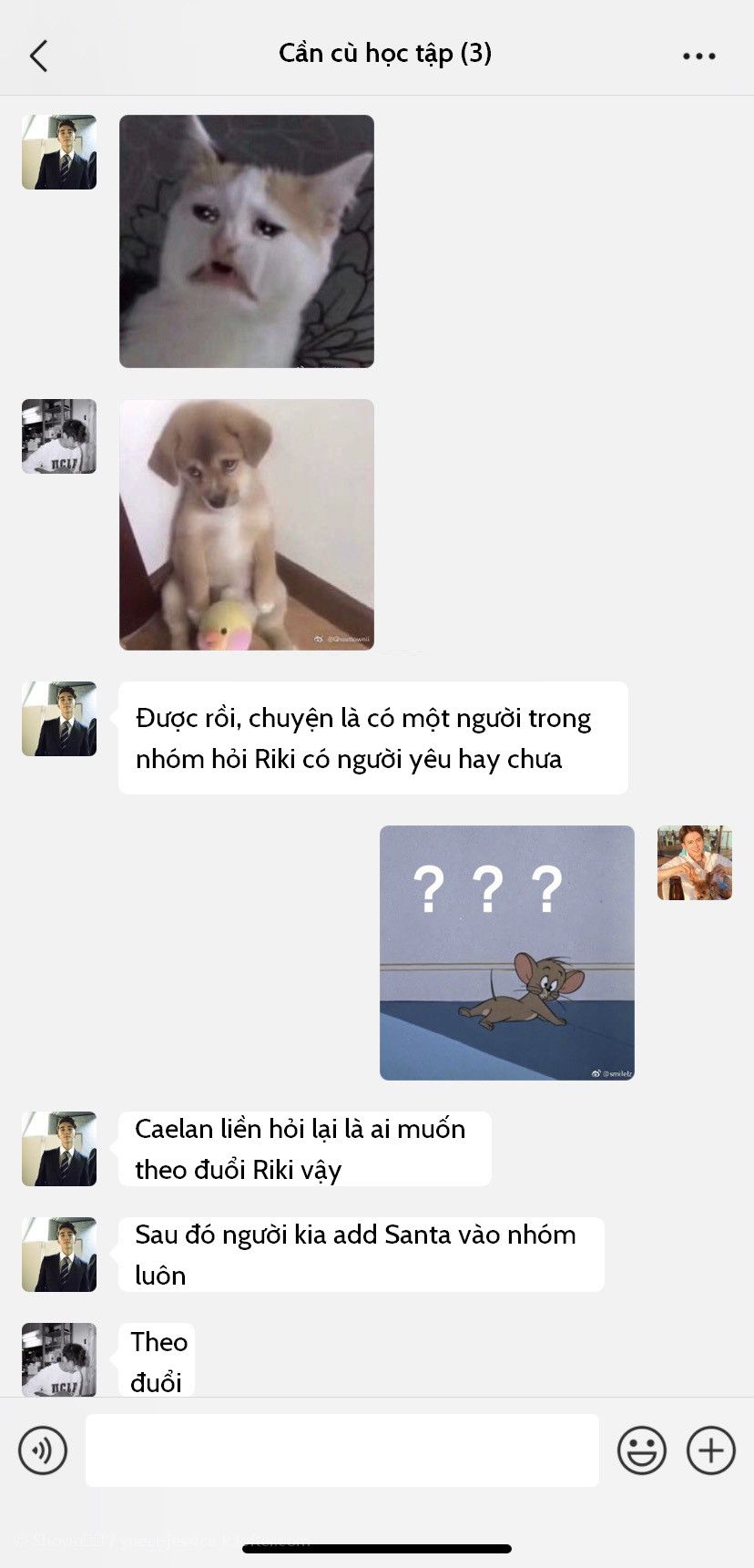Tap the avatar beside the puppy image

(59, 436)
